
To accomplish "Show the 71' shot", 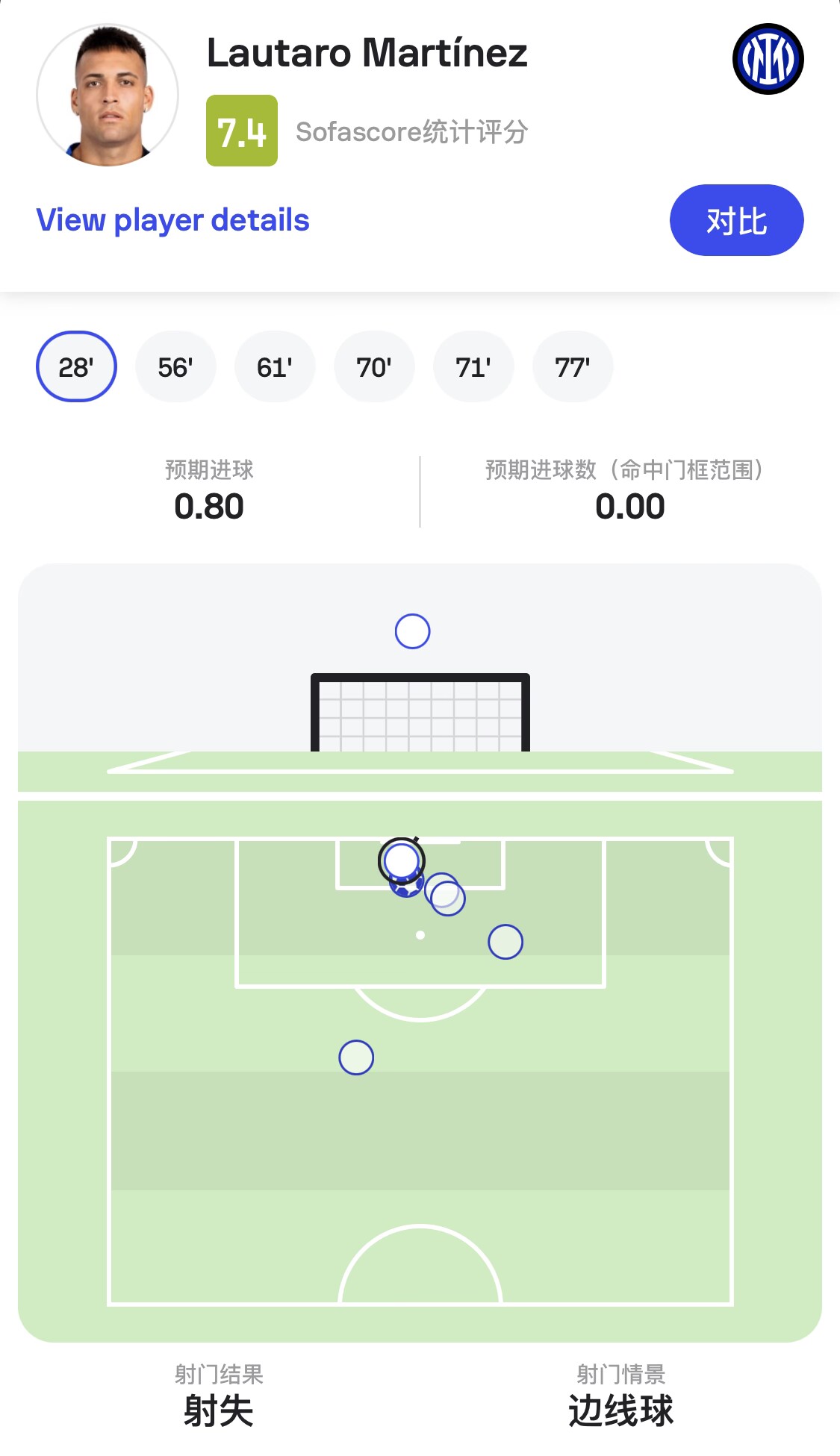I will click(x=473, y=366).
